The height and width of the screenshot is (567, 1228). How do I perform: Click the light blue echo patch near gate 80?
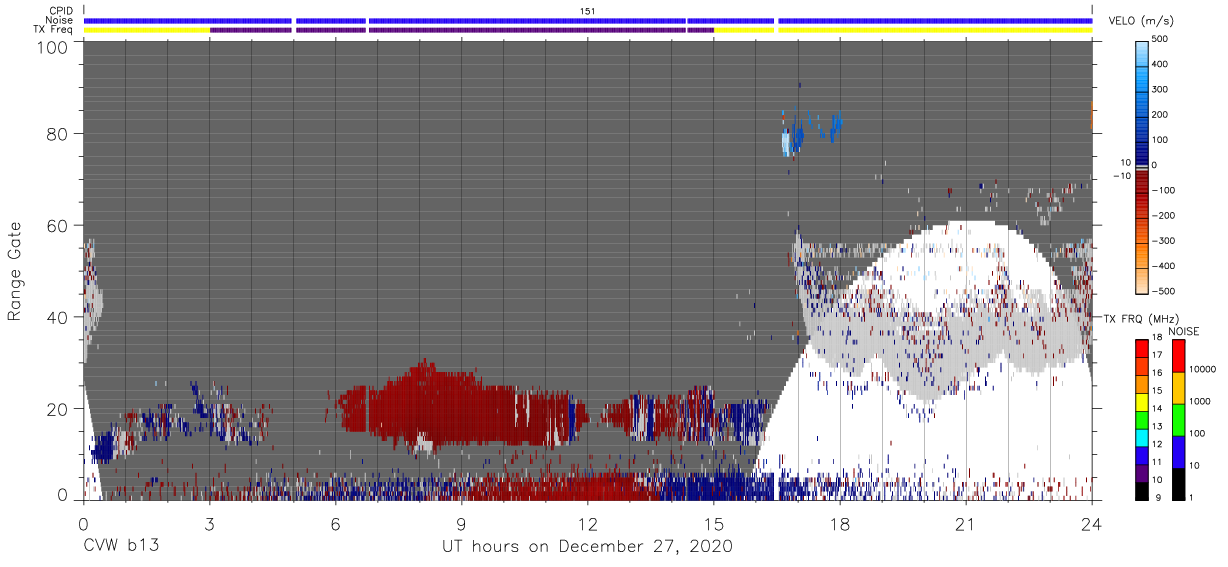point(785,143)
